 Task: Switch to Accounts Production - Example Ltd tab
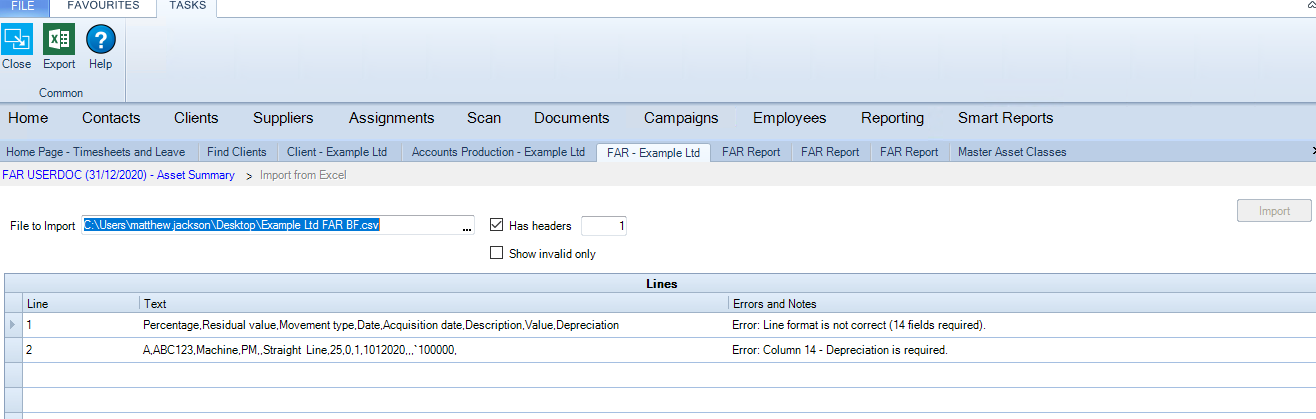(x=498, y=152)
